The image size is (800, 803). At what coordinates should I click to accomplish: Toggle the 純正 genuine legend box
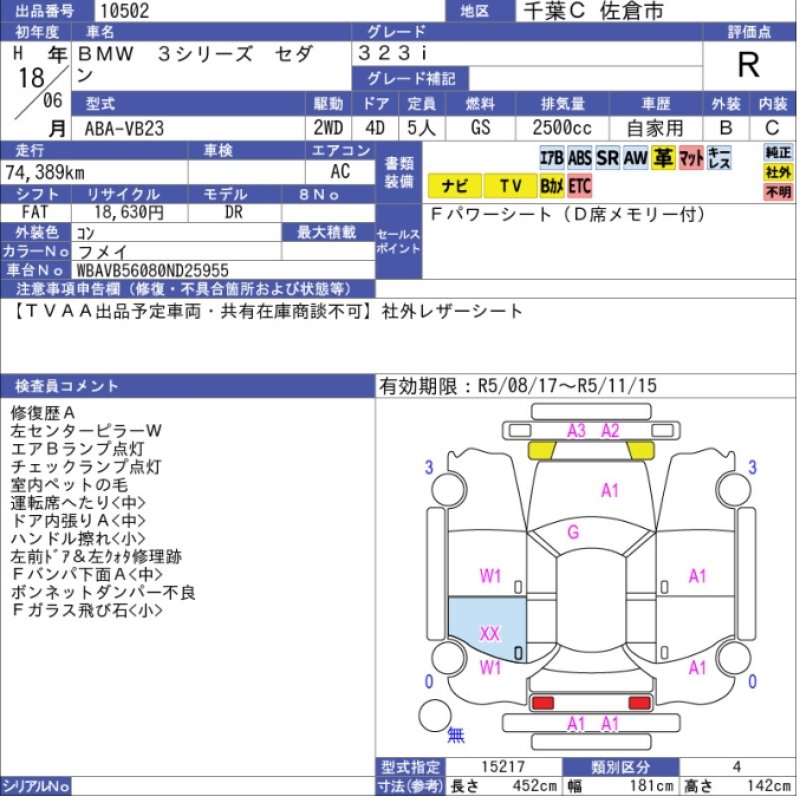778,152
